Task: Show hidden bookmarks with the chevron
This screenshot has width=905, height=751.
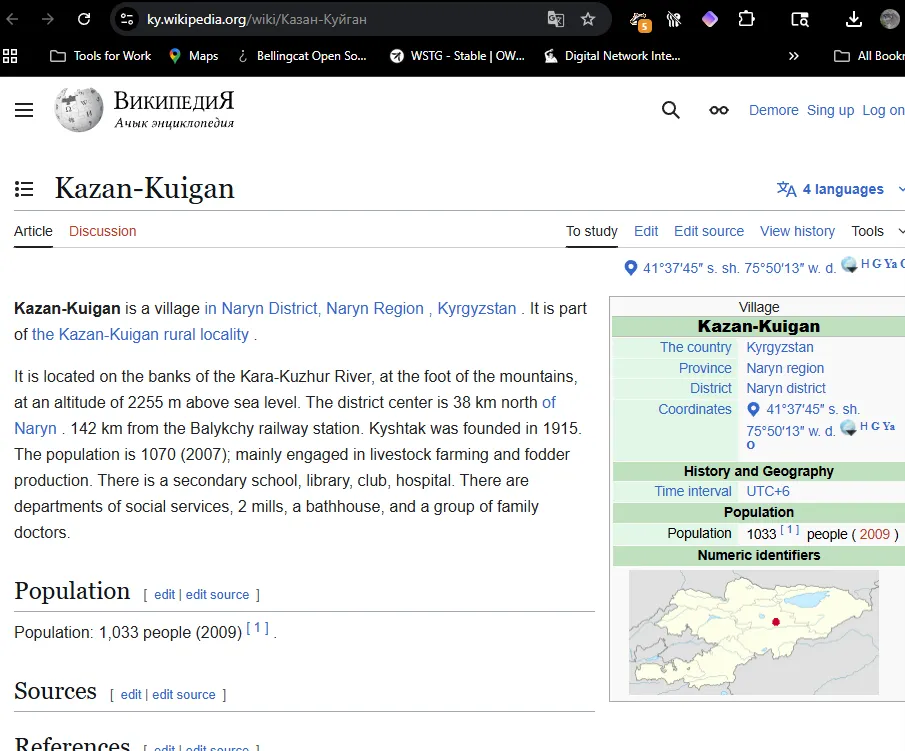Action: [x=794, y=56]
